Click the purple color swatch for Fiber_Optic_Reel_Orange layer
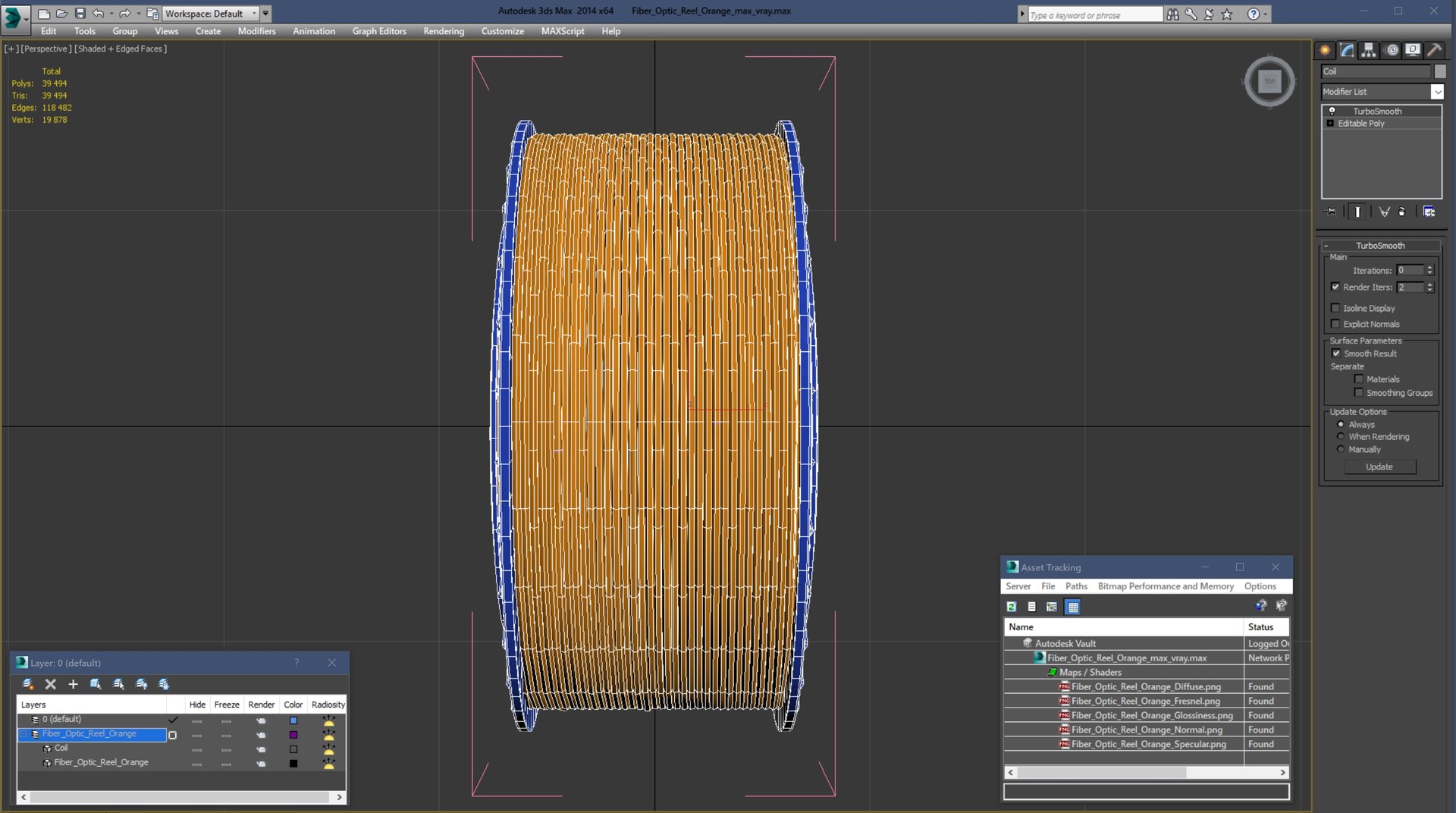The width and height of the screenshot is (1456, 813). point(293,735)
